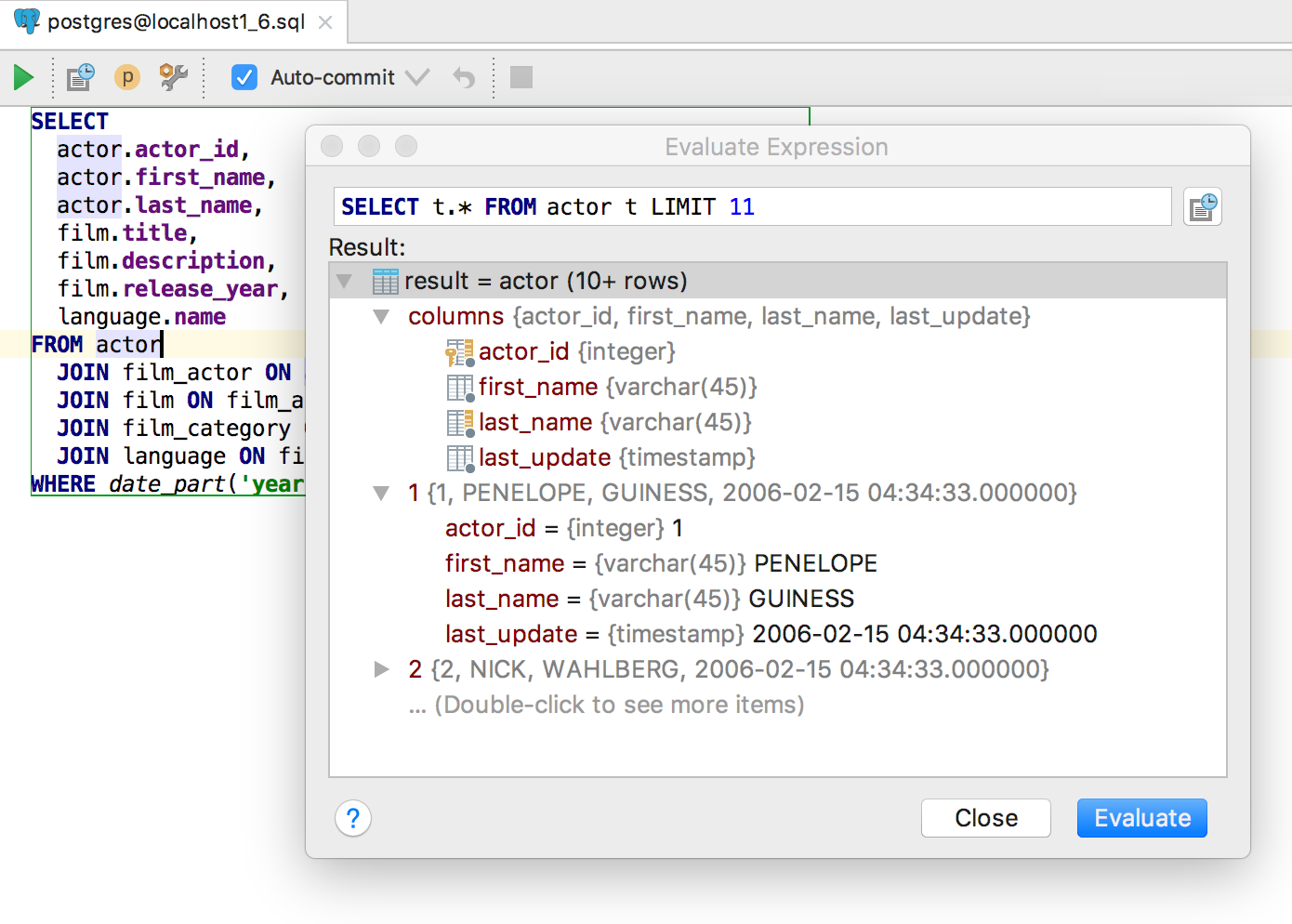
Task: Expand row 2 NICK WAHLBERG
Action: [381, 669]
